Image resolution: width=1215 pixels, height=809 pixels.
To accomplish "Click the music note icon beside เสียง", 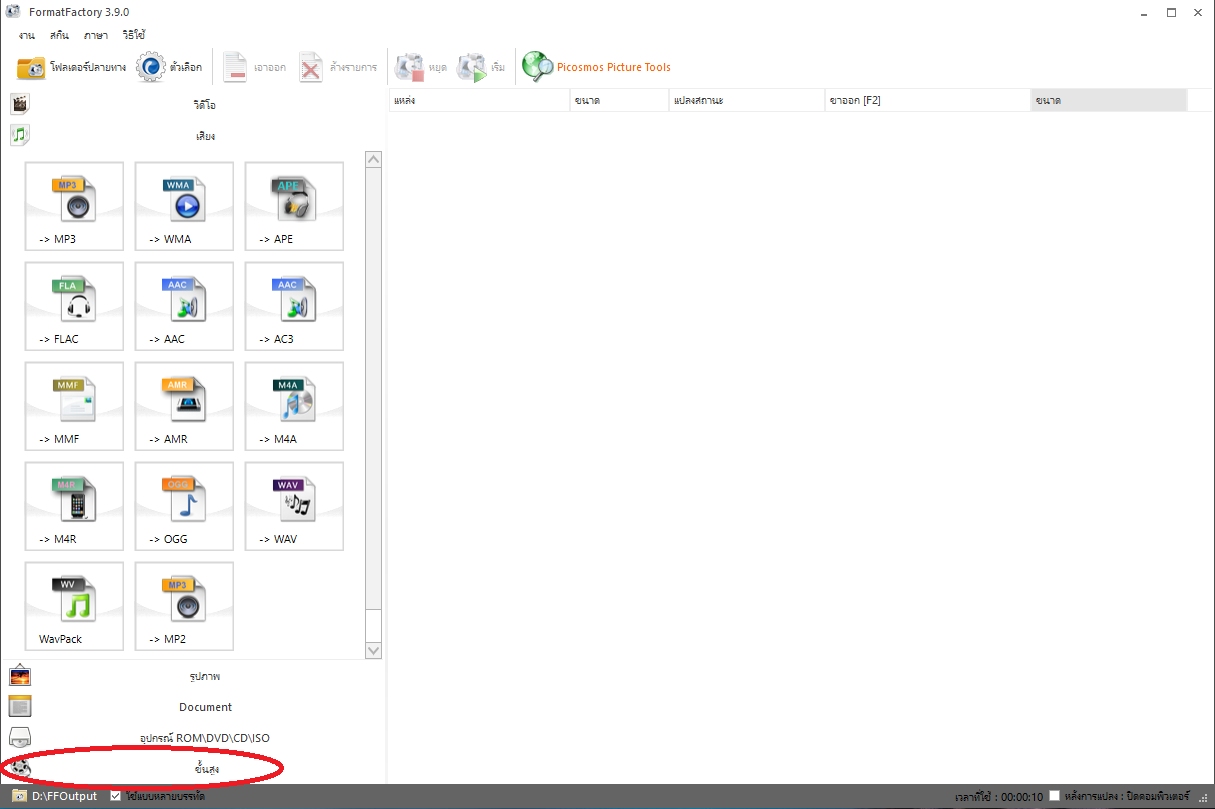I will (20, 135).
